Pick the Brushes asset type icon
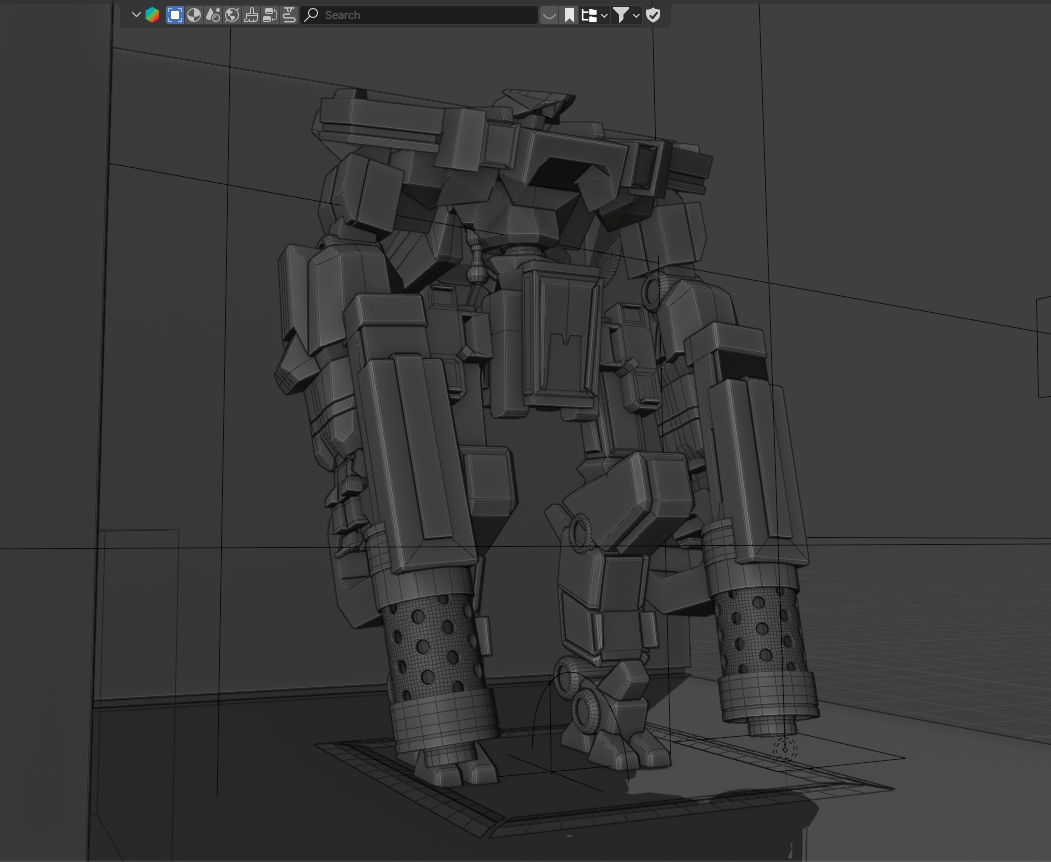Image resolution: width=1051 pixels, height=862 pixels. click(x=251, y=15)
